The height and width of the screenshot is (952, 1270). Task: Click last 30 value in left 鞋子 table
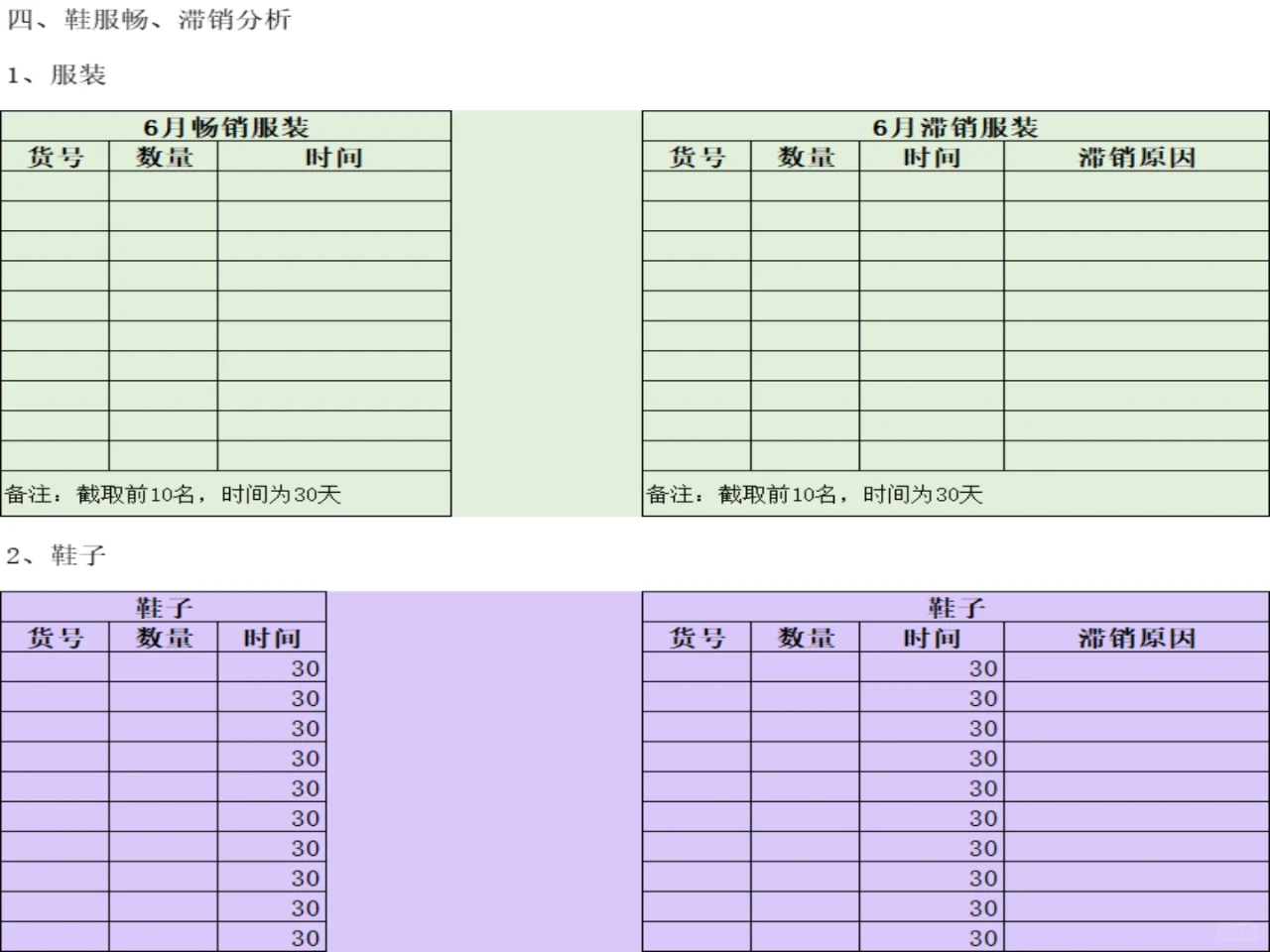[306, 938]
